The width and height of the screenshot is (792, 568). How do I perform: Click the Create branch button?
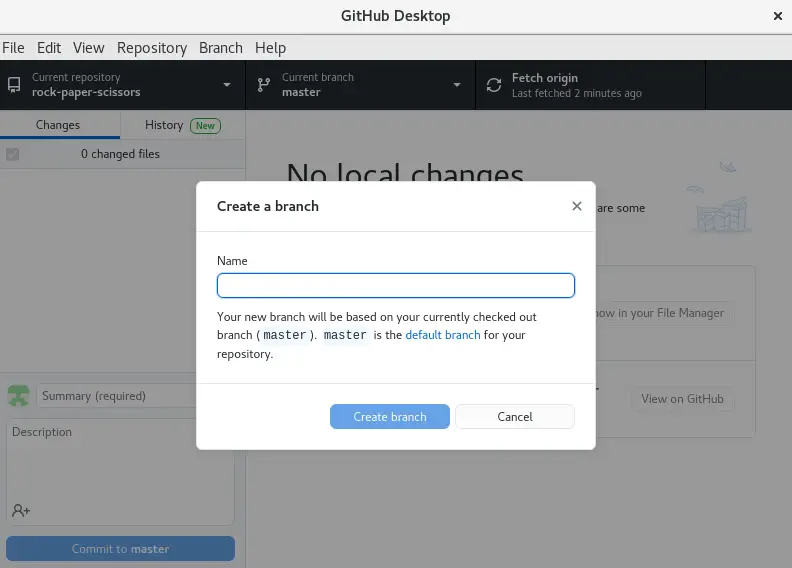(x=389, y=417)
